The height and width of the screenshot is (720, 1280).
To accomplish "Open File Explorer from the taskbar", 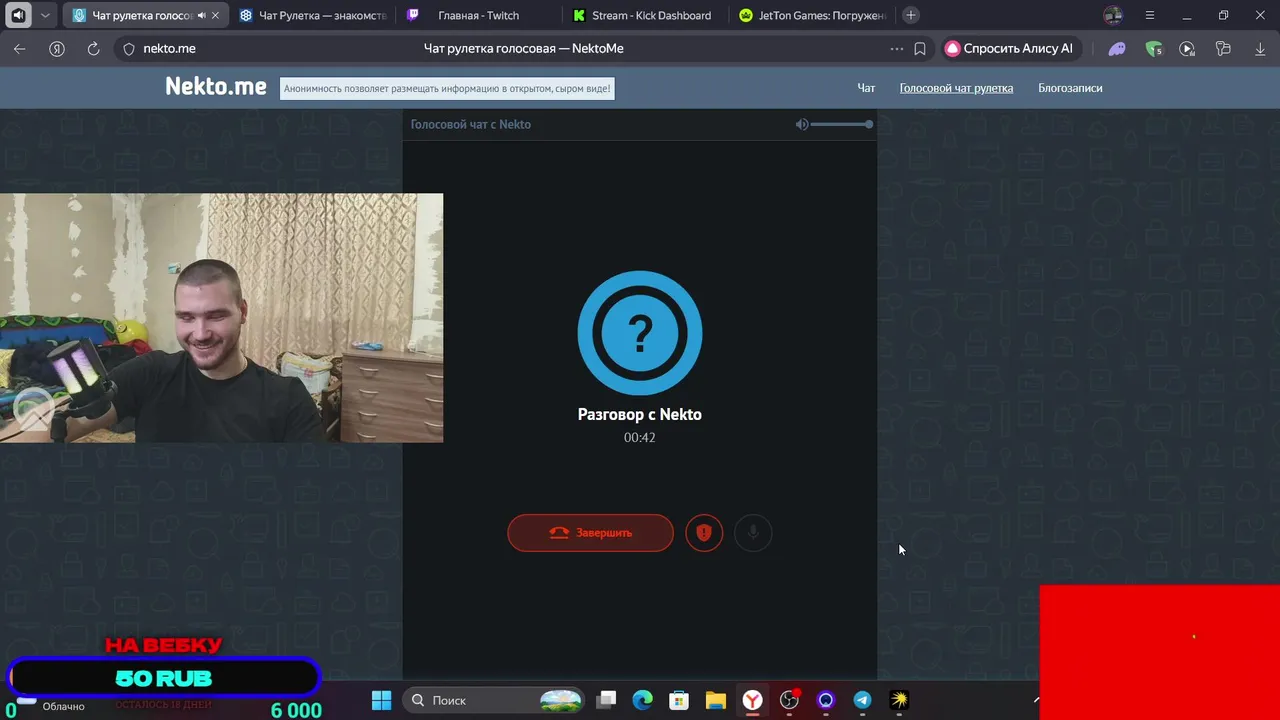I will point(715,700).
